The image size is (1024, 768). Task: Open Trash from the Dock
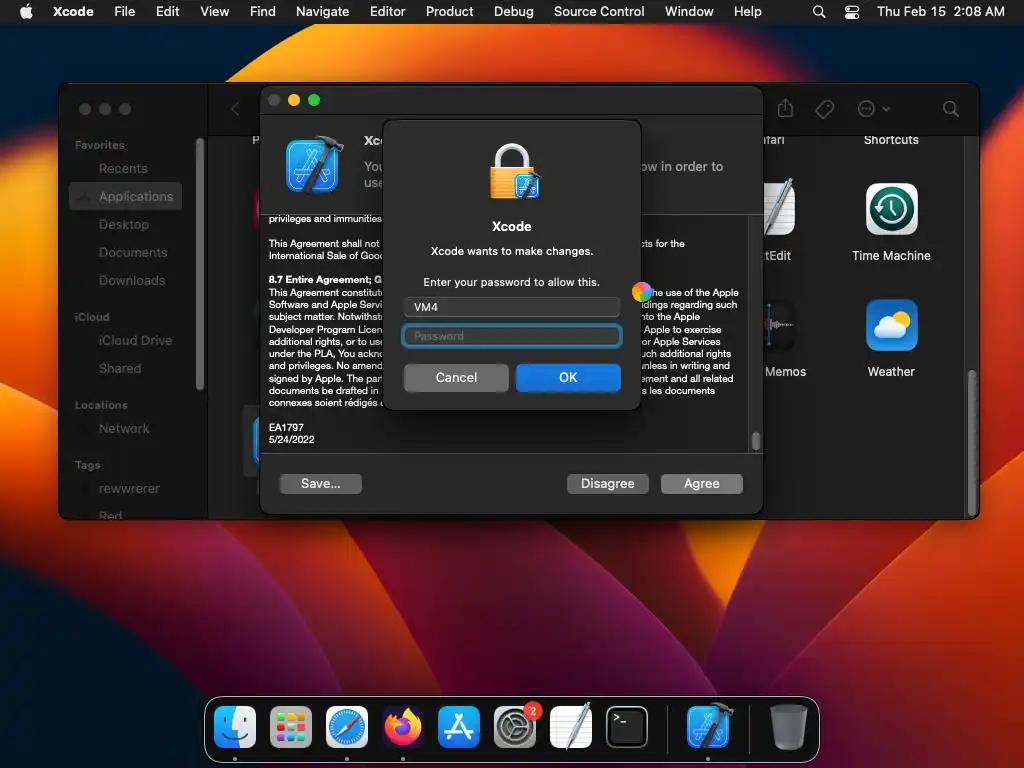pos(788,727)
